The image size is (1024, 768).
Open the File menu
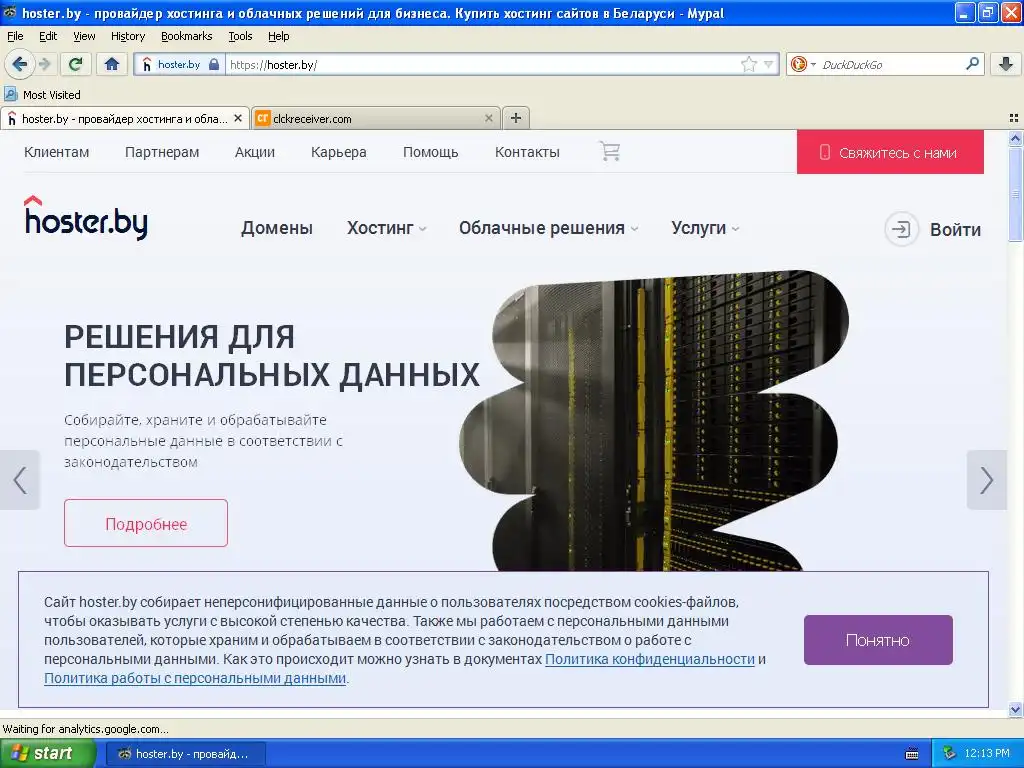tap(15, 36)
